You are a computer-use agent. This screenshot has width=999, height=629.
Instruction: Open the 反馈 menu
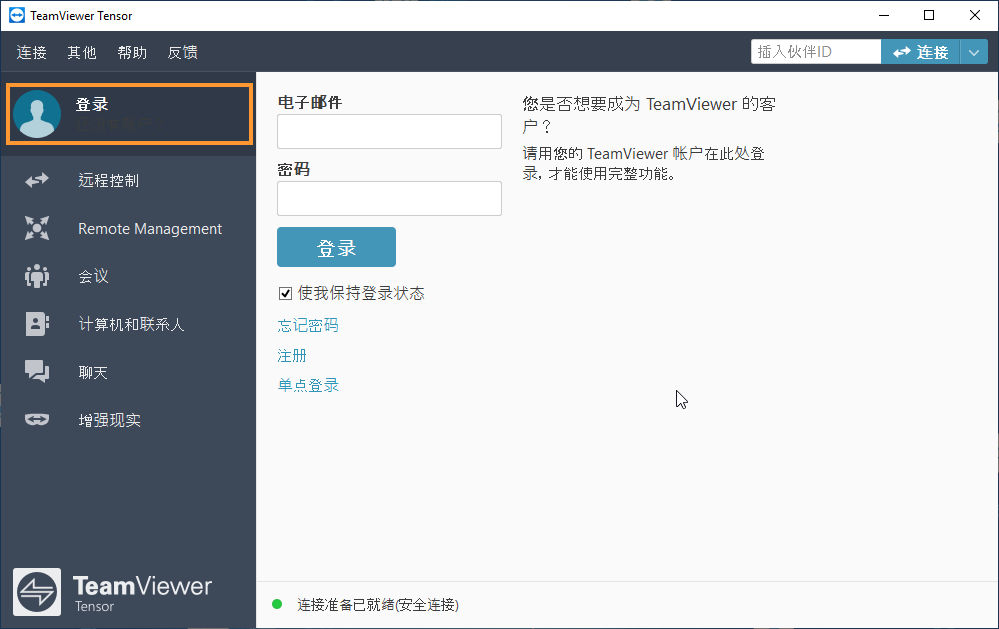pos(183,52)
